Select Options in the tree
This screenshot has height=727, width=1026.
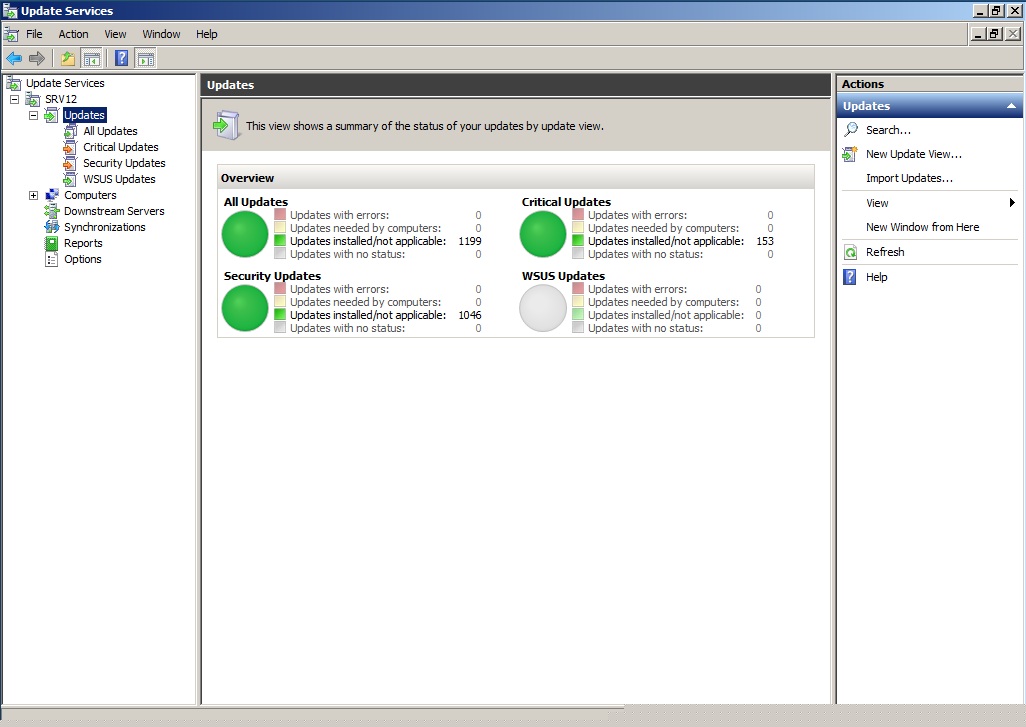[x=82, y=259]
